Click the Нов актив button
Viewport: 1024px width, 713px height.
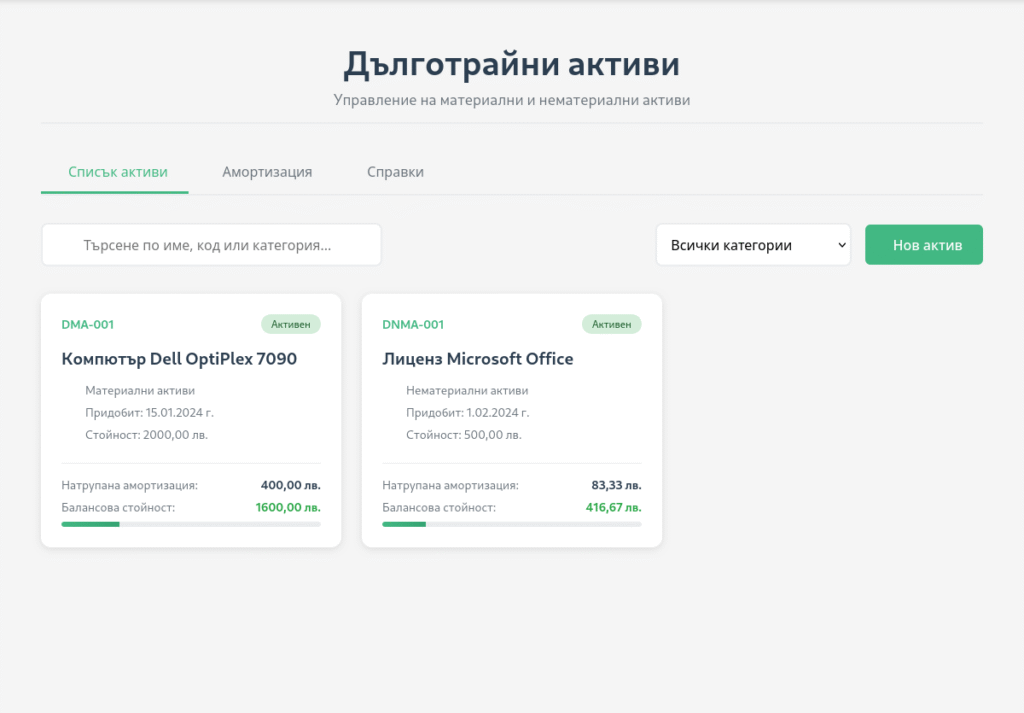[923, 245]
